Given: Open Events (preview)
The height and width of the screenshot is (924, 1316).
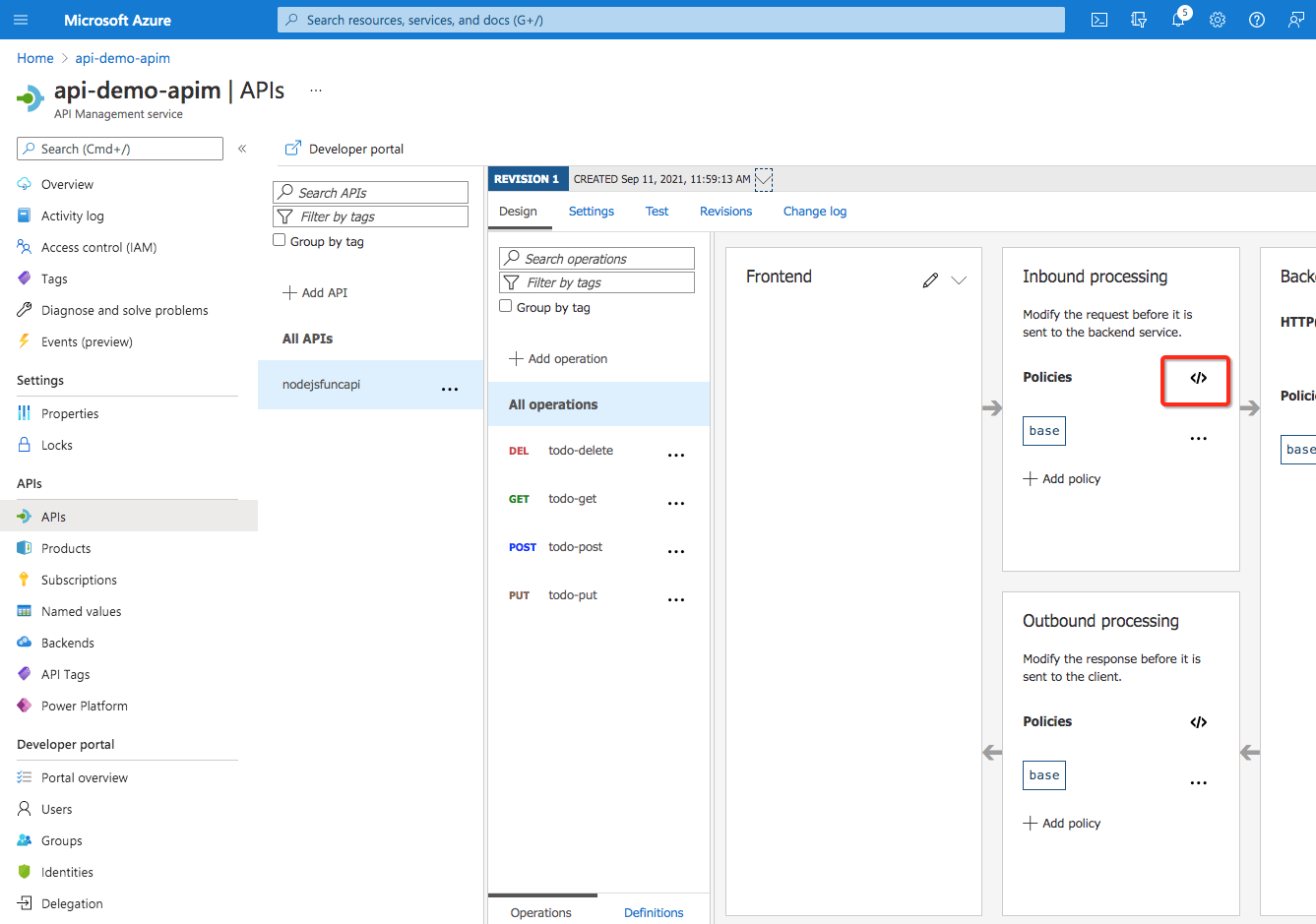Looking at the screenshot, I should pyautogui.click(x=87, y=341).
